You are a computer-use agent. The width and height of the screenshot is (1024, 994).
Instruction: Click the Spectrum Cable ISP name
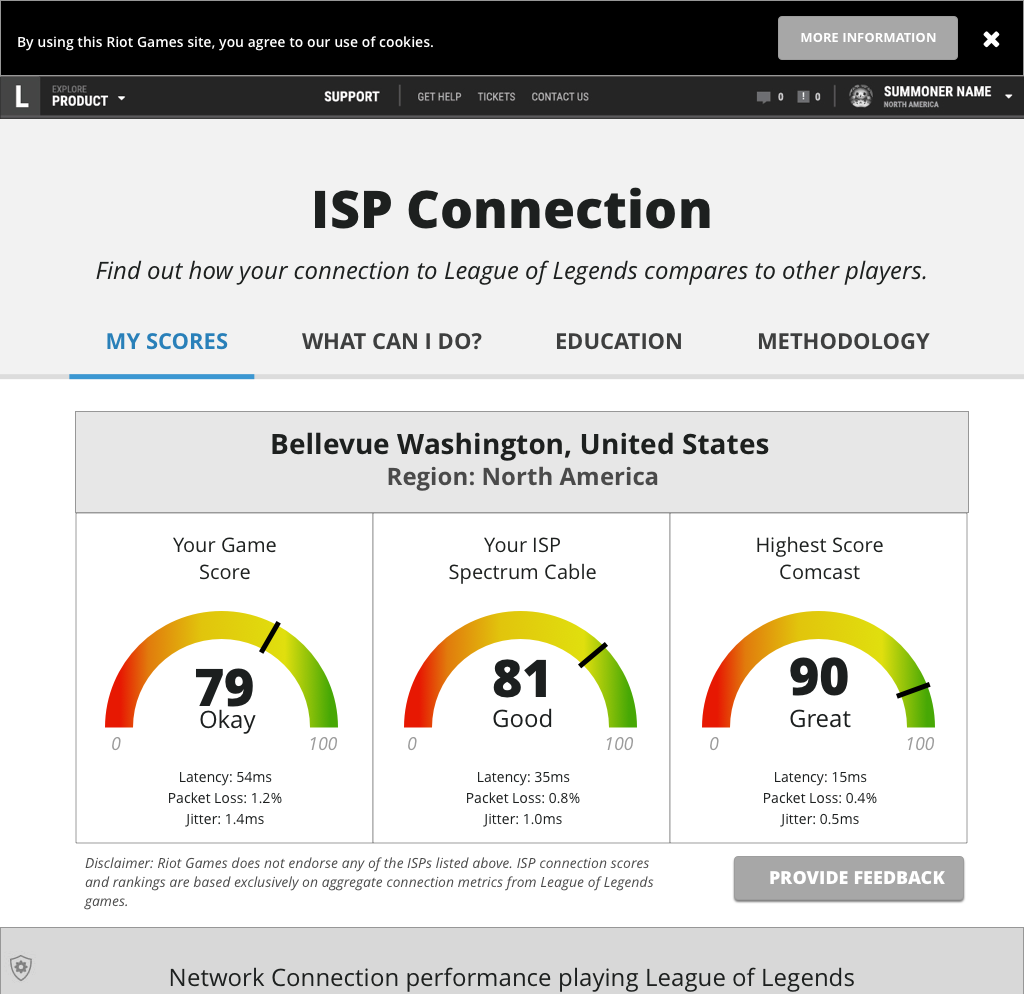[522, 572]
